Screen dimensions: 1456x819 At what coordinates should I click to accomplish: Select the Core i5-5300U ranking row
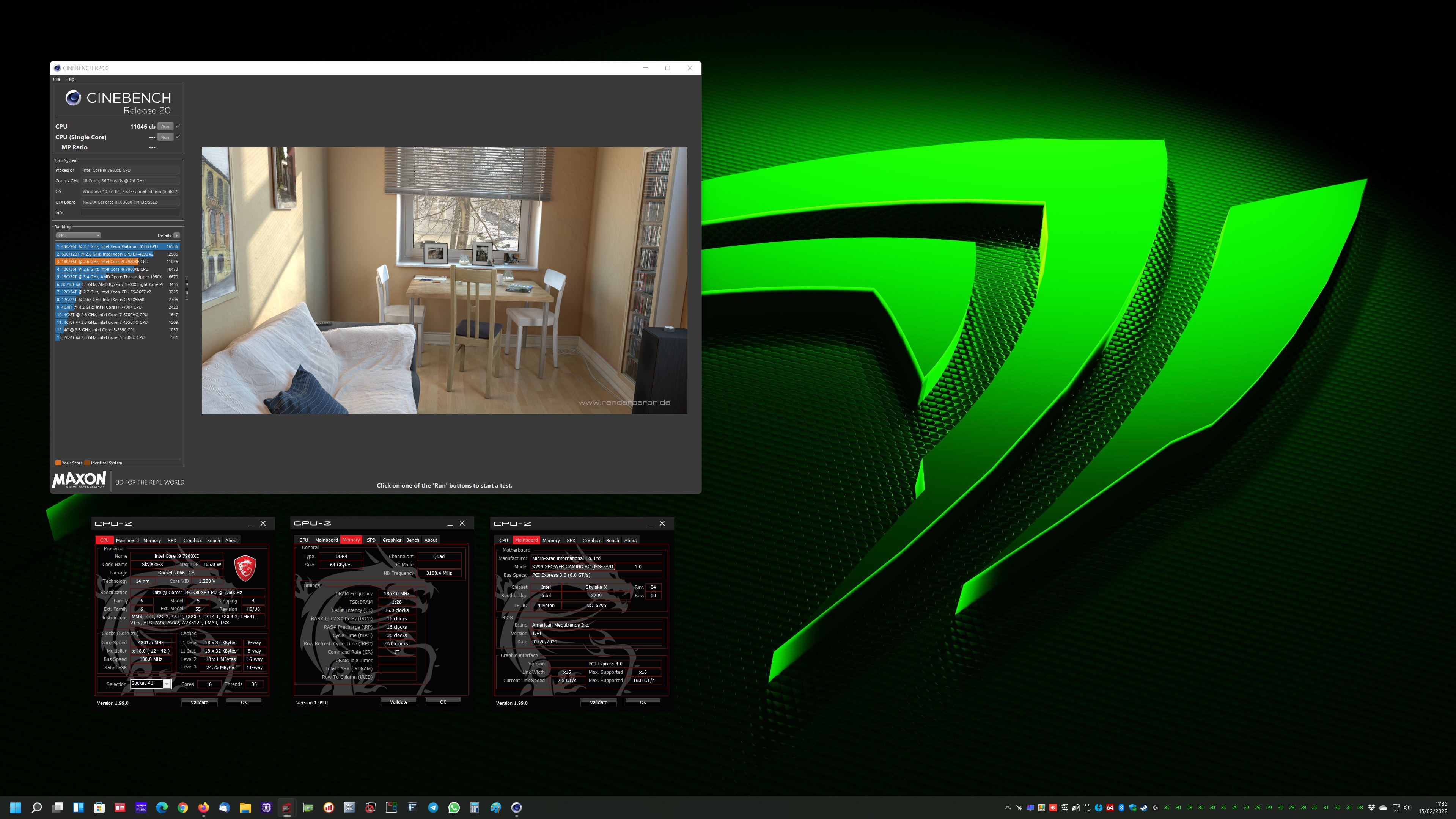(117, 338)
